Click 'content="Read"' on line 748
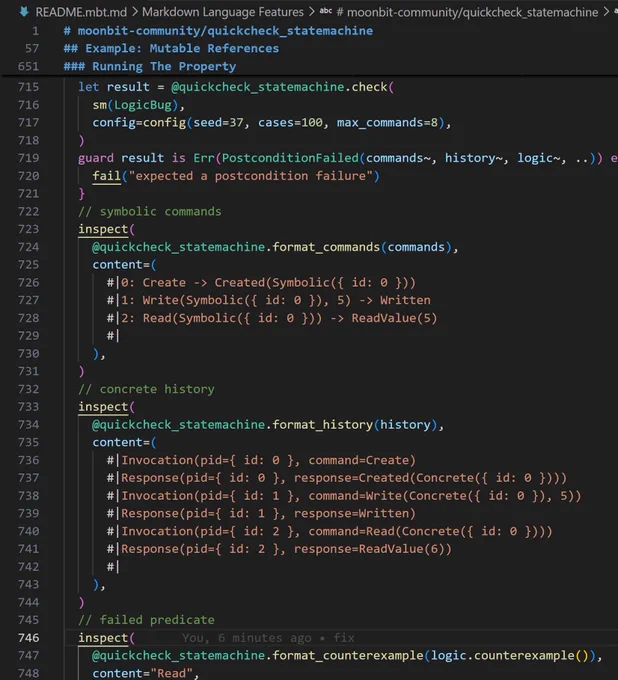 143,673
